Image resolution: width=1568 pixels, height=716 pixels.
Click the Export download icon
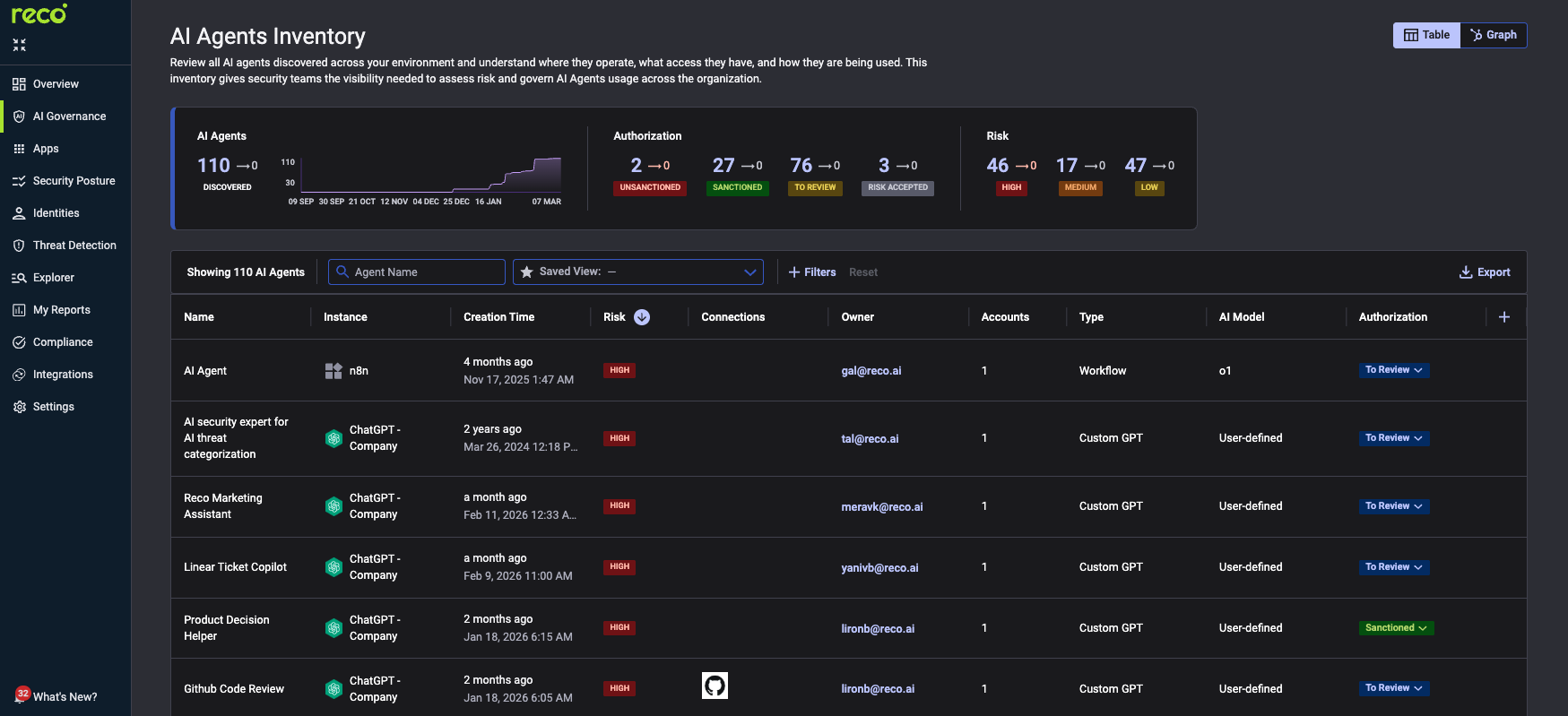tap(1466, 272)
